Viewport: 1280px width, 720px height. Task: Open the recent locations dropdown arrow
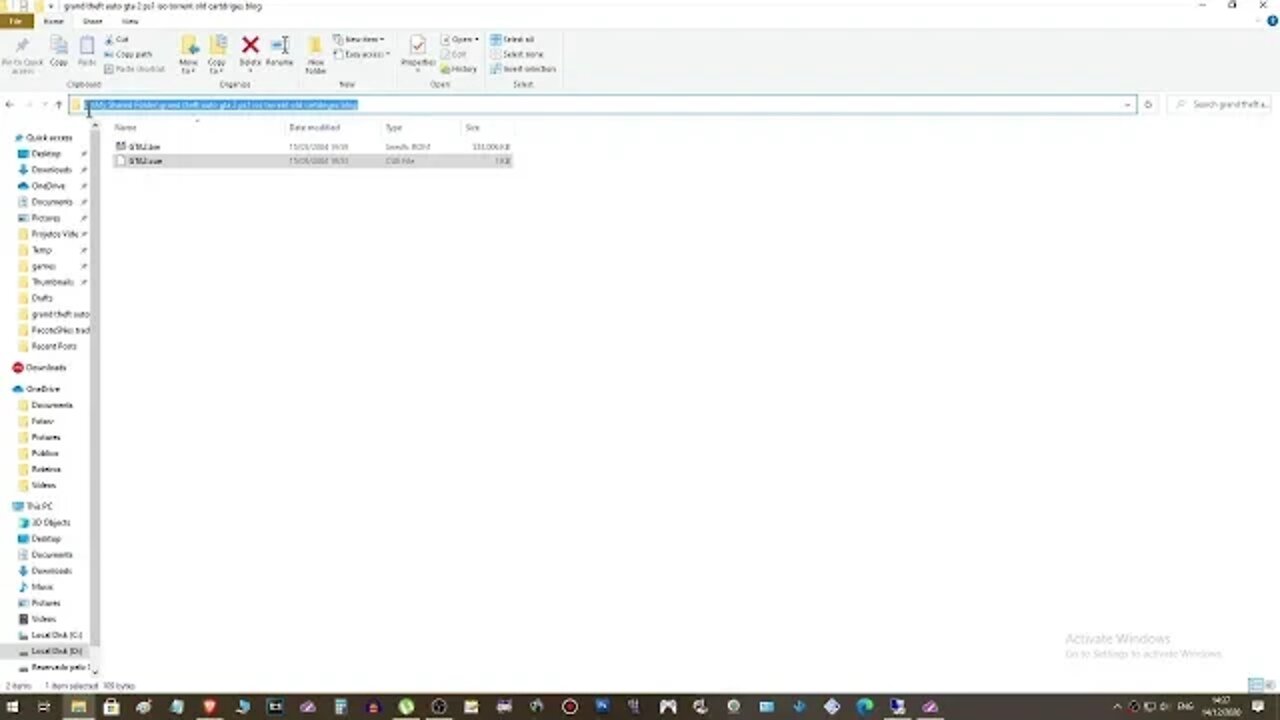[x=43, y=104]
